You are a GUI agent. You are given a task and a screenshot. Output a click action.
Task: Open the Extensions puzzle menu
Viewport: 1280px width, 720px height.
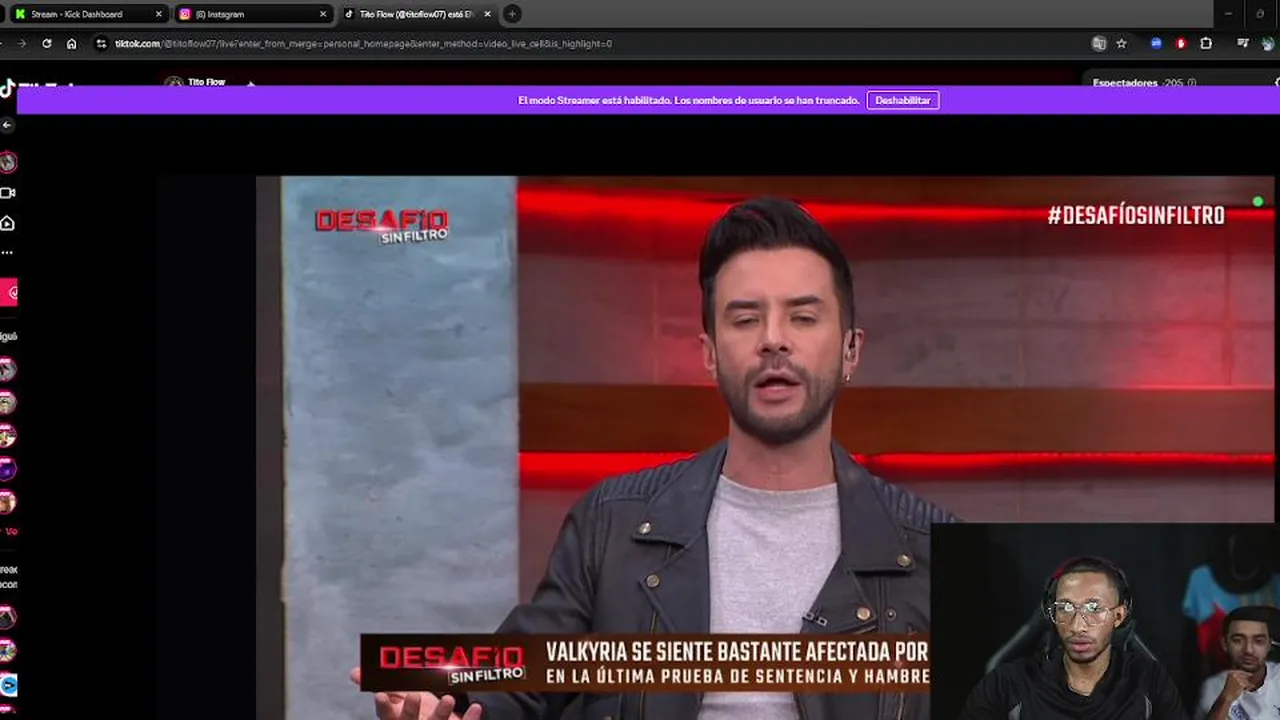1206,43
